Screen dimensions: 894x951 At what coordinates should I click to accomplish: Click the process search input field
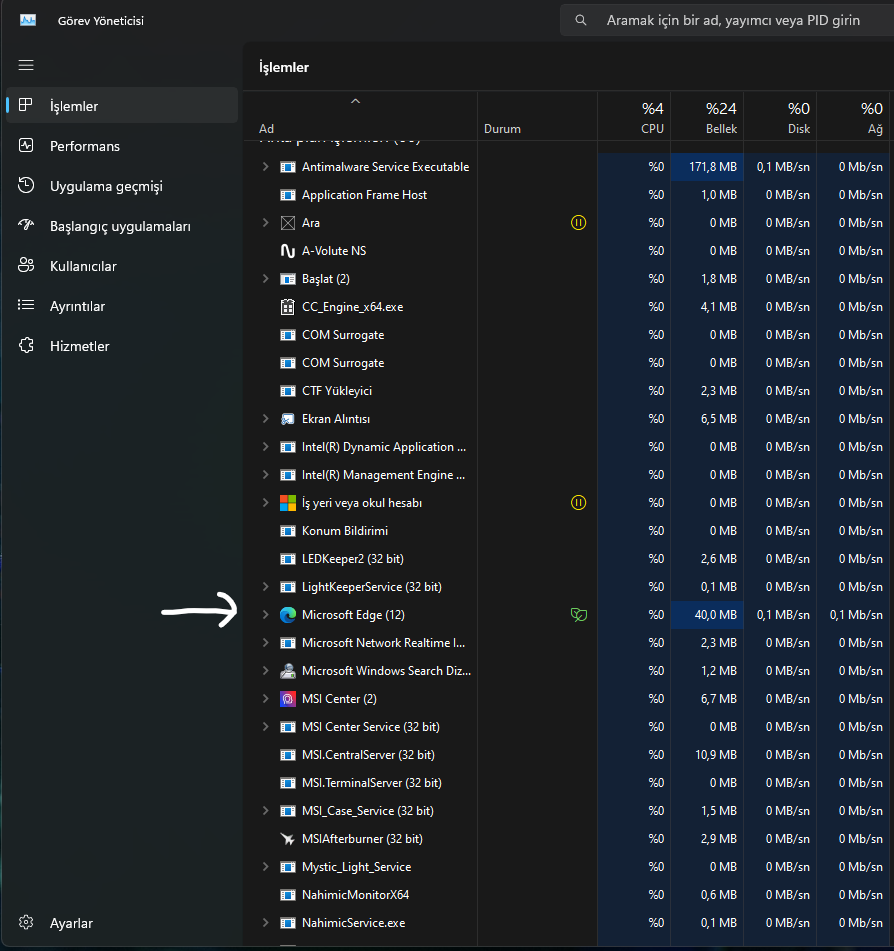(727, 20)
